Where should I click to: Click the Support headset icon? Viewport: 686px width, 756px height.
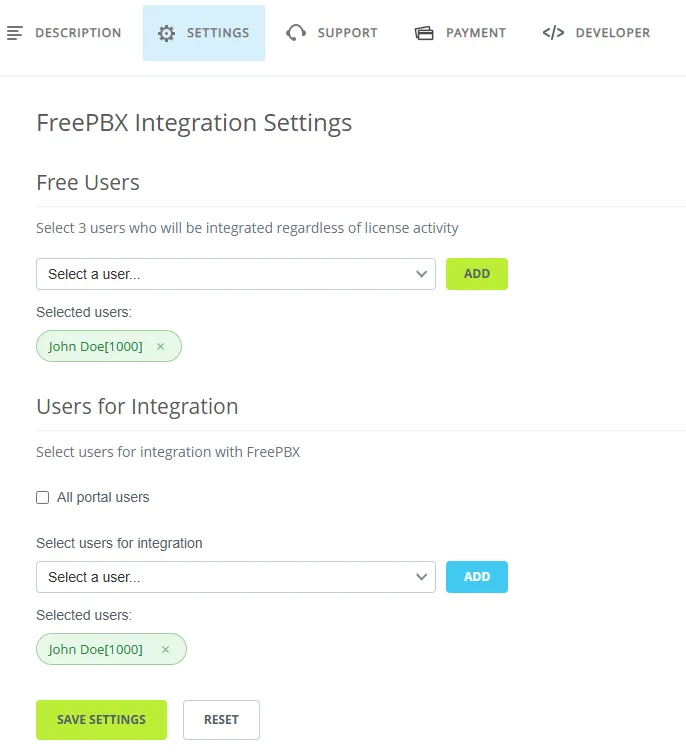(296, 33)
